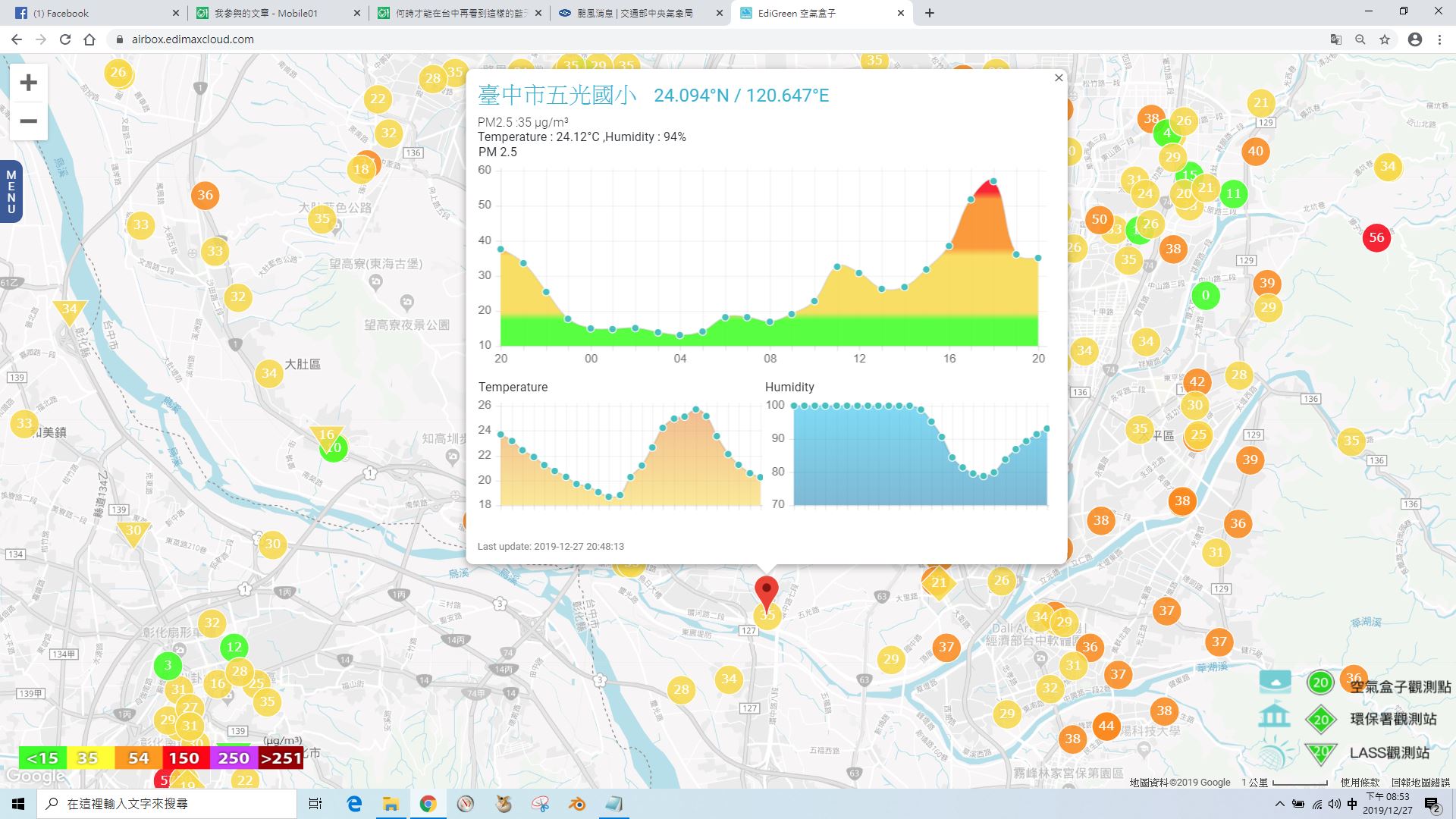Click the 24.094°N / 120.647°E coordinates
The image size is (1456, 819).
tap(741, 96)
